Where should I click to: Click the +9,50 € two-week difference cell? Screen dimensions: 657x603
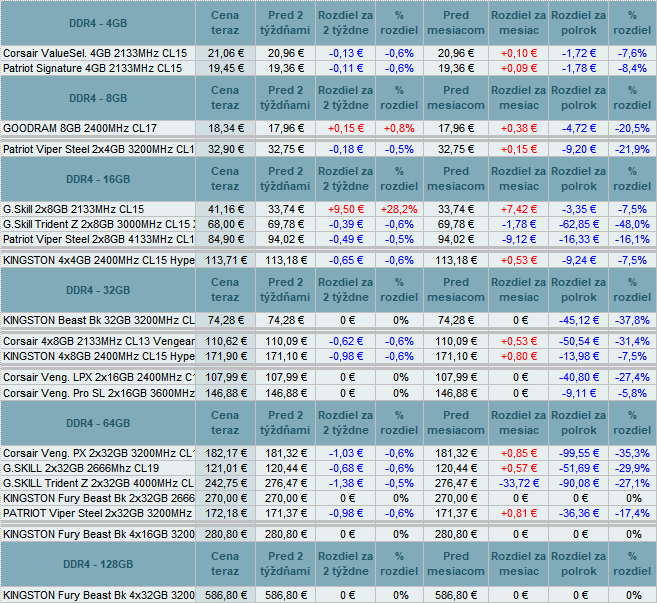pyautogui.click(x=346, y=210)
